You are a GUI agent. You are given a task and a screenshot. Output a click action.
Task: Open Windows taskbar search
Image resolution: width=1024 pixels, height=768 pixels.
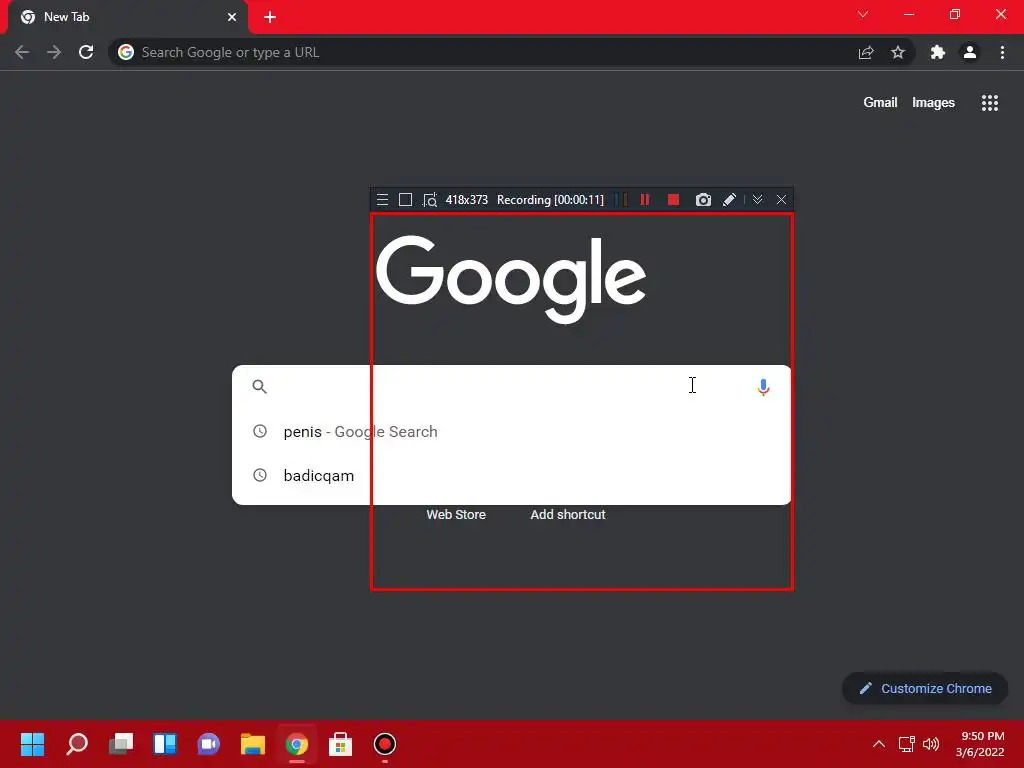coord(77,744)
